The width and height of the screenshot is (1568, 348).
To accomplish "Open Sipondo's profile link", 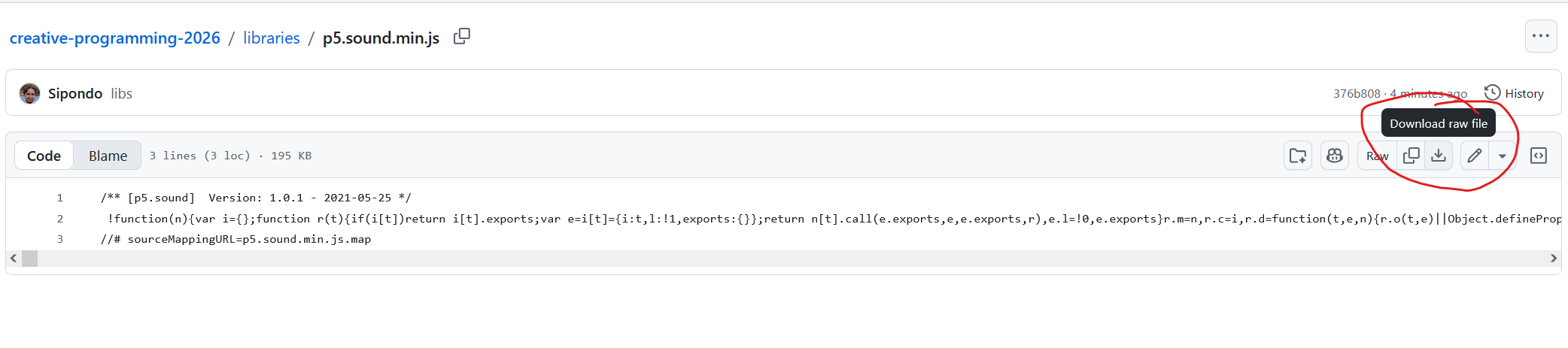I will (75, 93).
